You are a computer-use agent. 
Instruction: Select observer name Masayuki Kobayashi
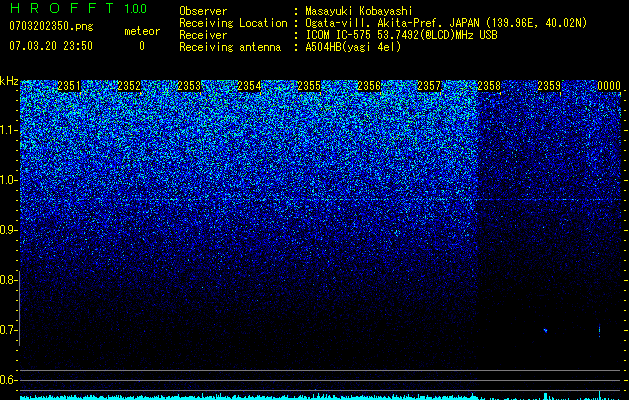pos(359,11)
